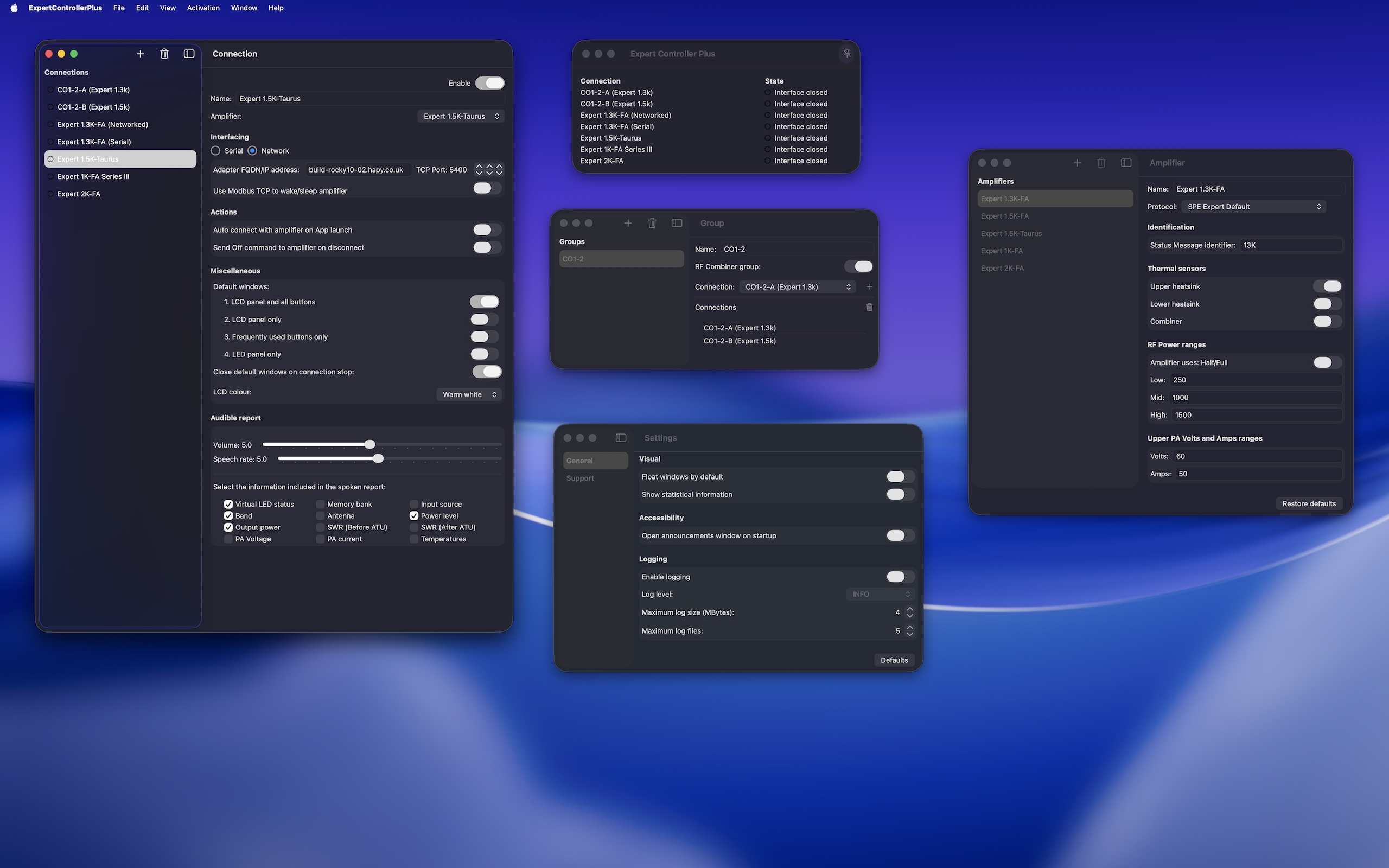The width and height of the screenshot is (1389, 868).
Task: Click the Speech rate slider
Action: 389,459
